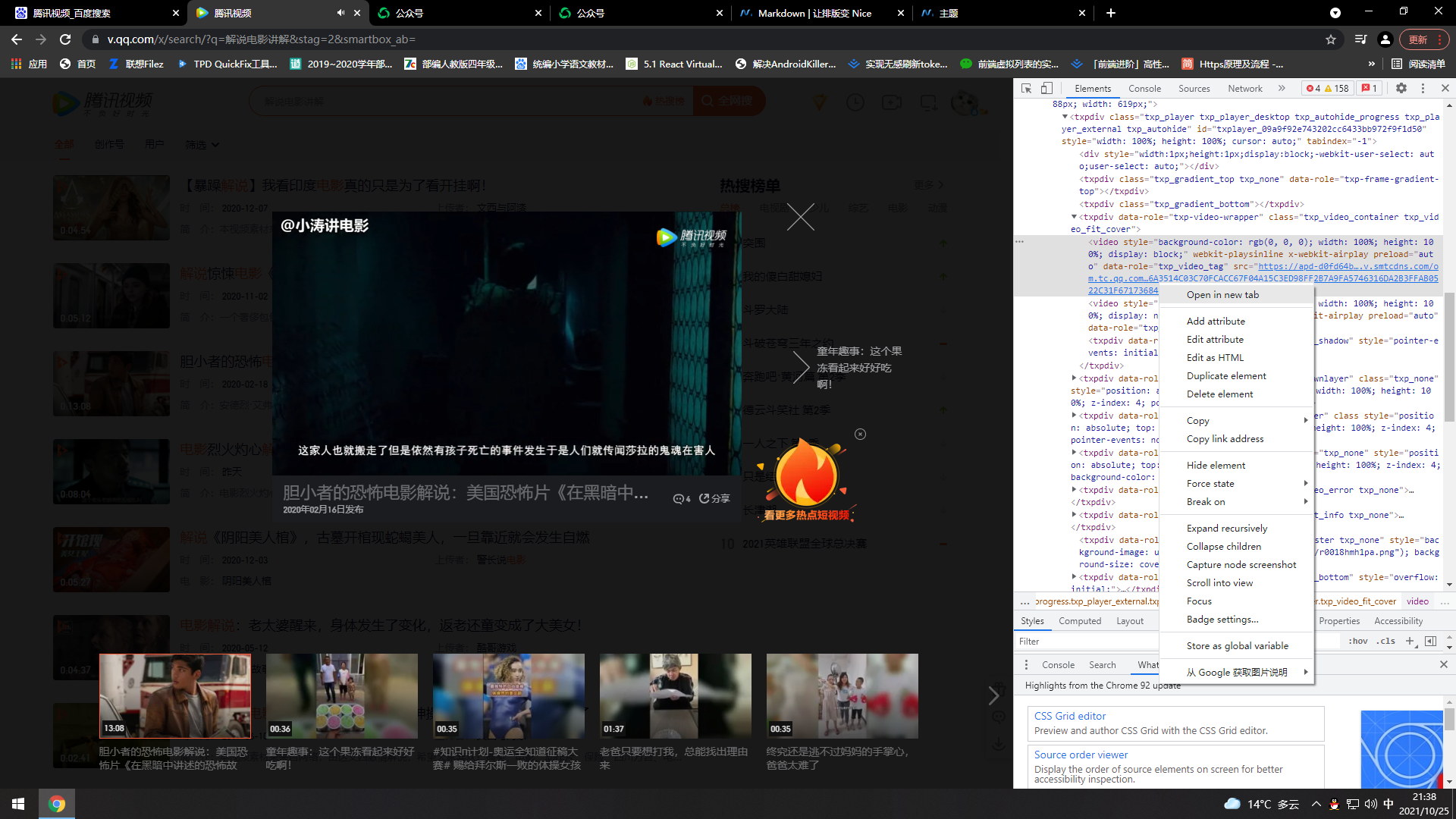Close the hot videos flame promo
This screenshot has width=1456, height=819.
(x=860, y=435)
